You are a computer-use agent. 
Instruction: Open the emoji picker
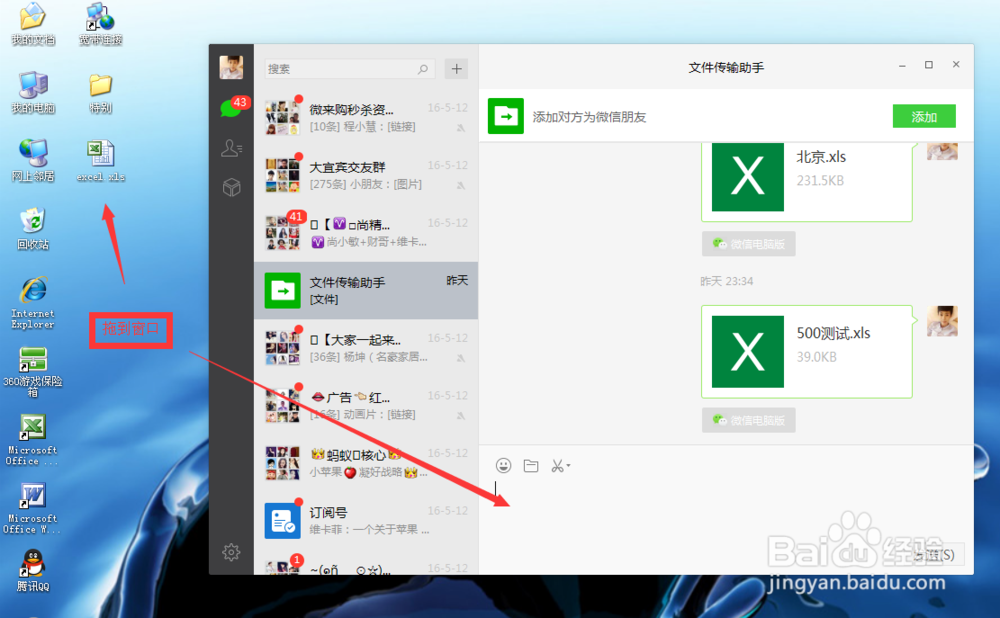click(x=503, y=466)
